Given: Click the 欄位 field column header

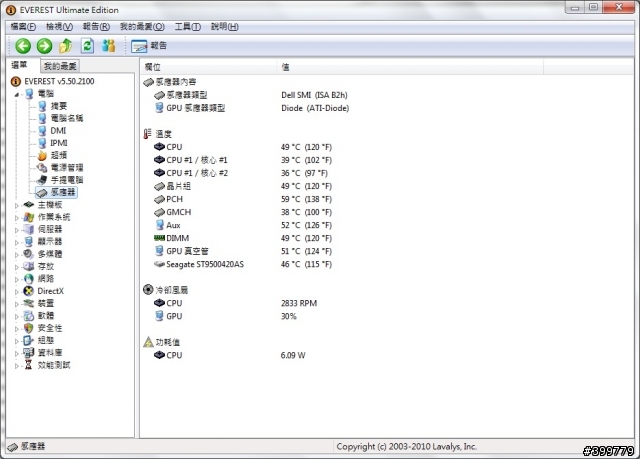Looking at the screenshot, I should pyautogui.click(x=209, y=67).
